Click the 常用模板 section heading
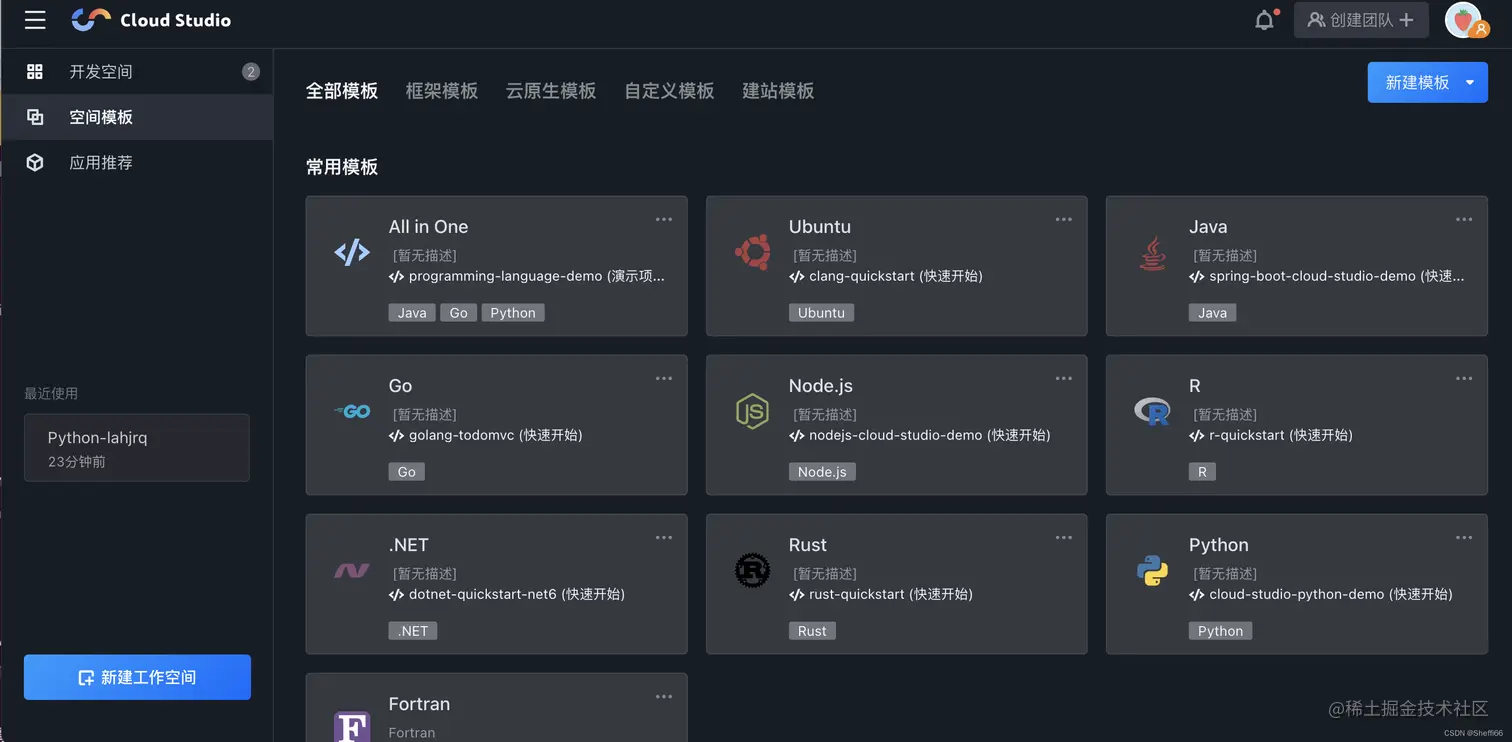Viewport: 1512px width, 742px height. click(x=342, y=167)
